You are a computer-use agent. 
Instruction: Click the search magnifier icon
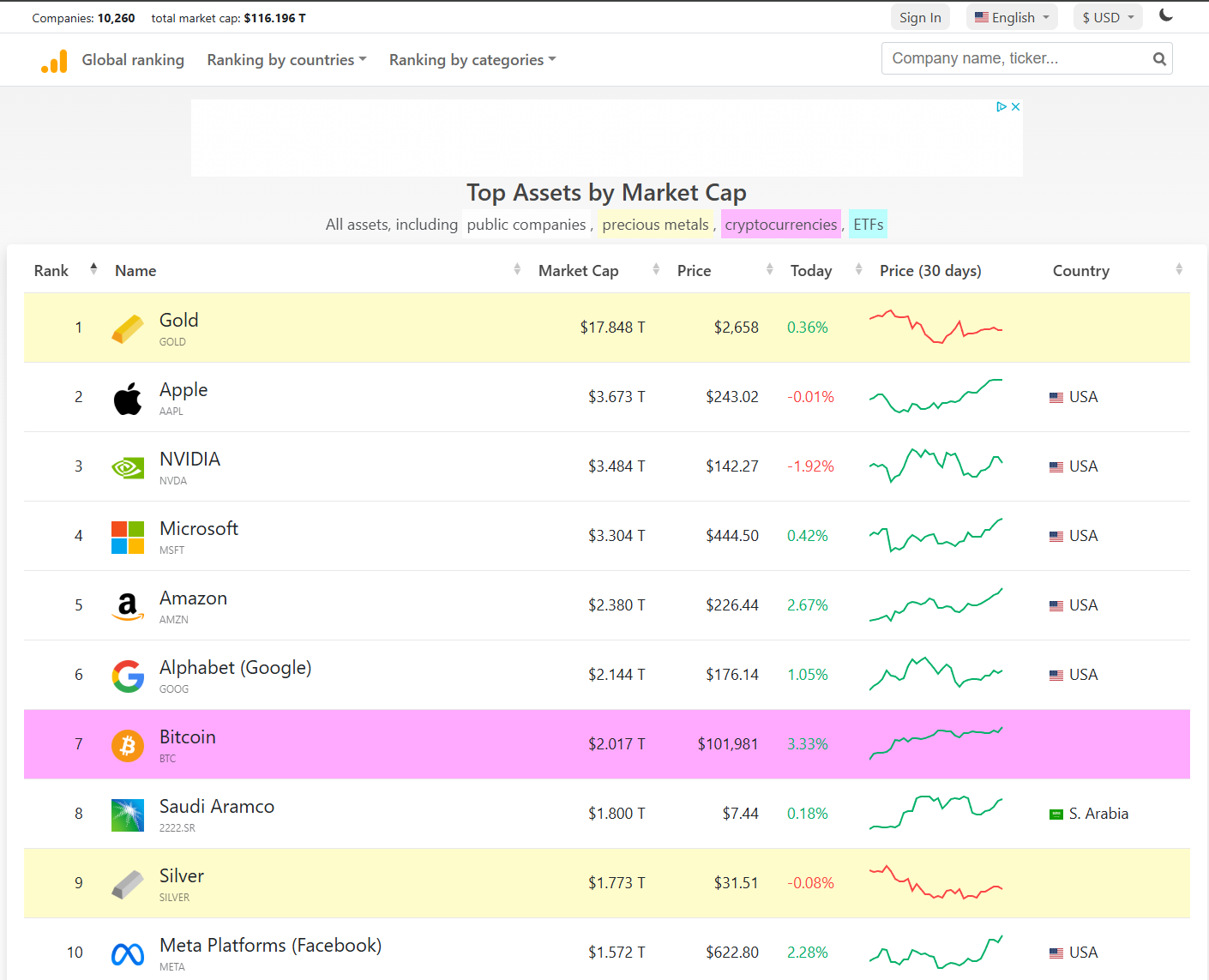(1159, 59)
